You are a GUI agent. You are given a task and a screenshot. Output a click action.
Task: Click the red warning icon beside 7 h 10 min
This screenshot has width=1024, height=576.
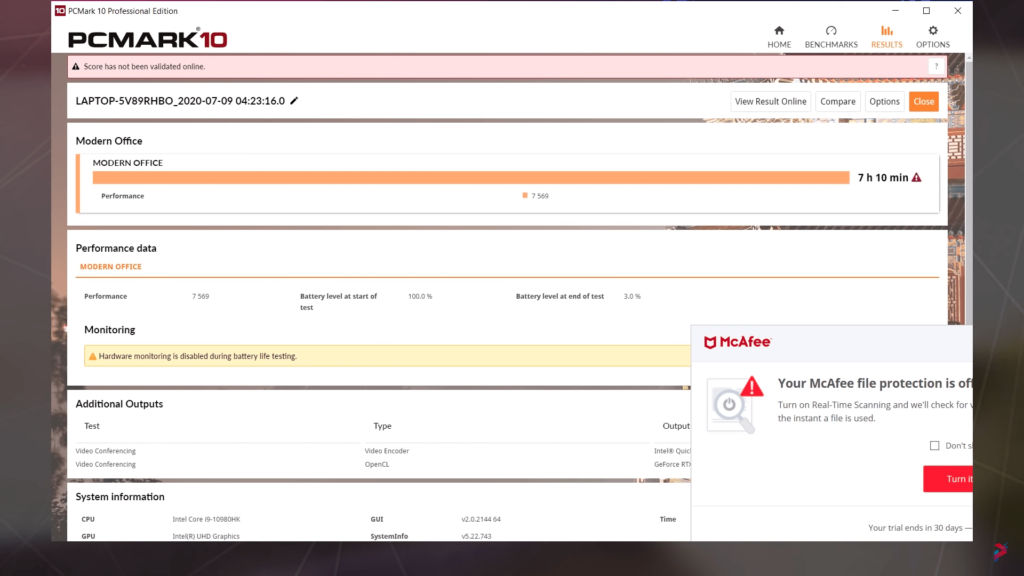916,178
